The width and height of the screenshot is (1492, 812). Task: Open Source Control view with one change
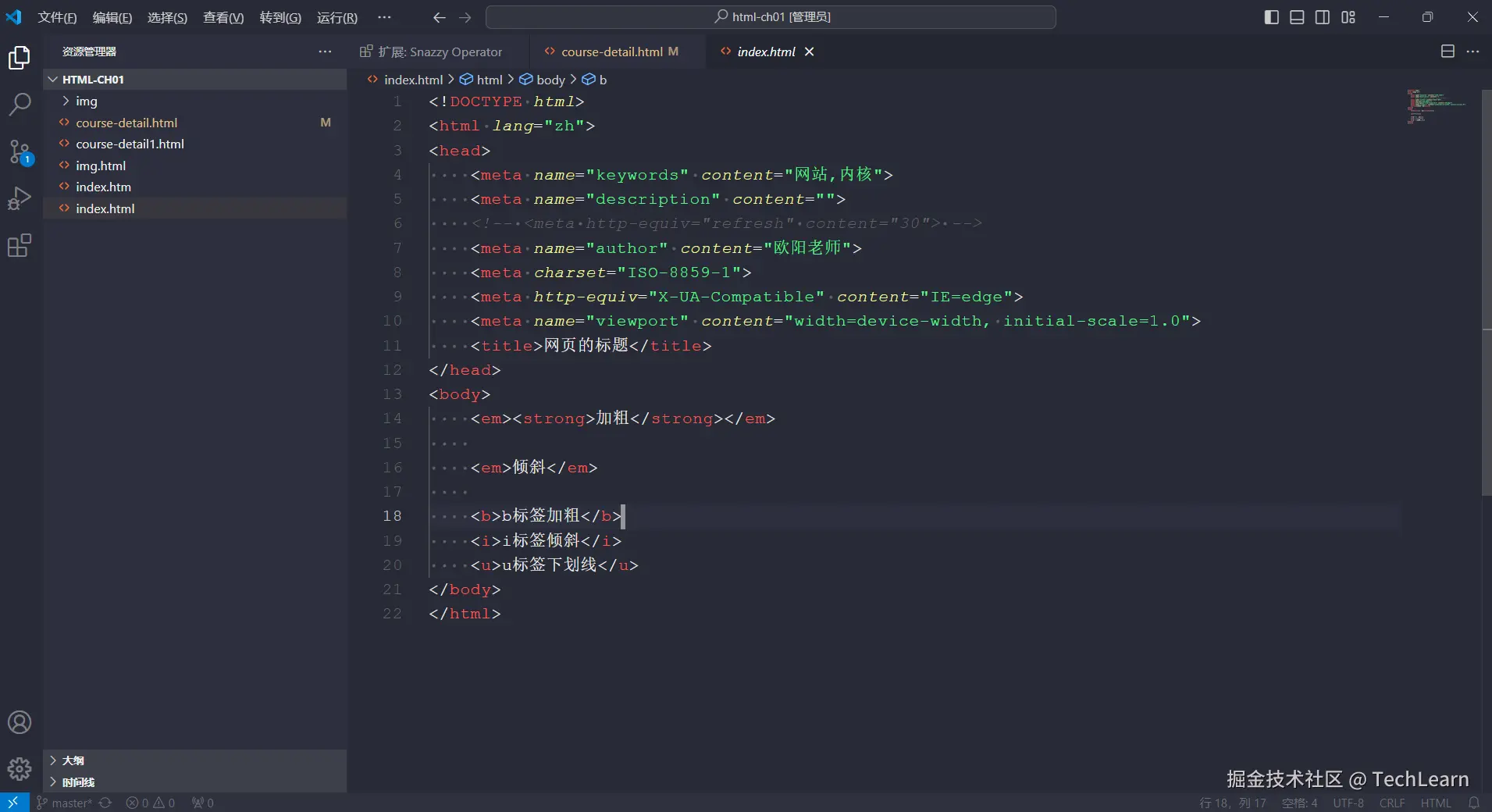point(20,151)
